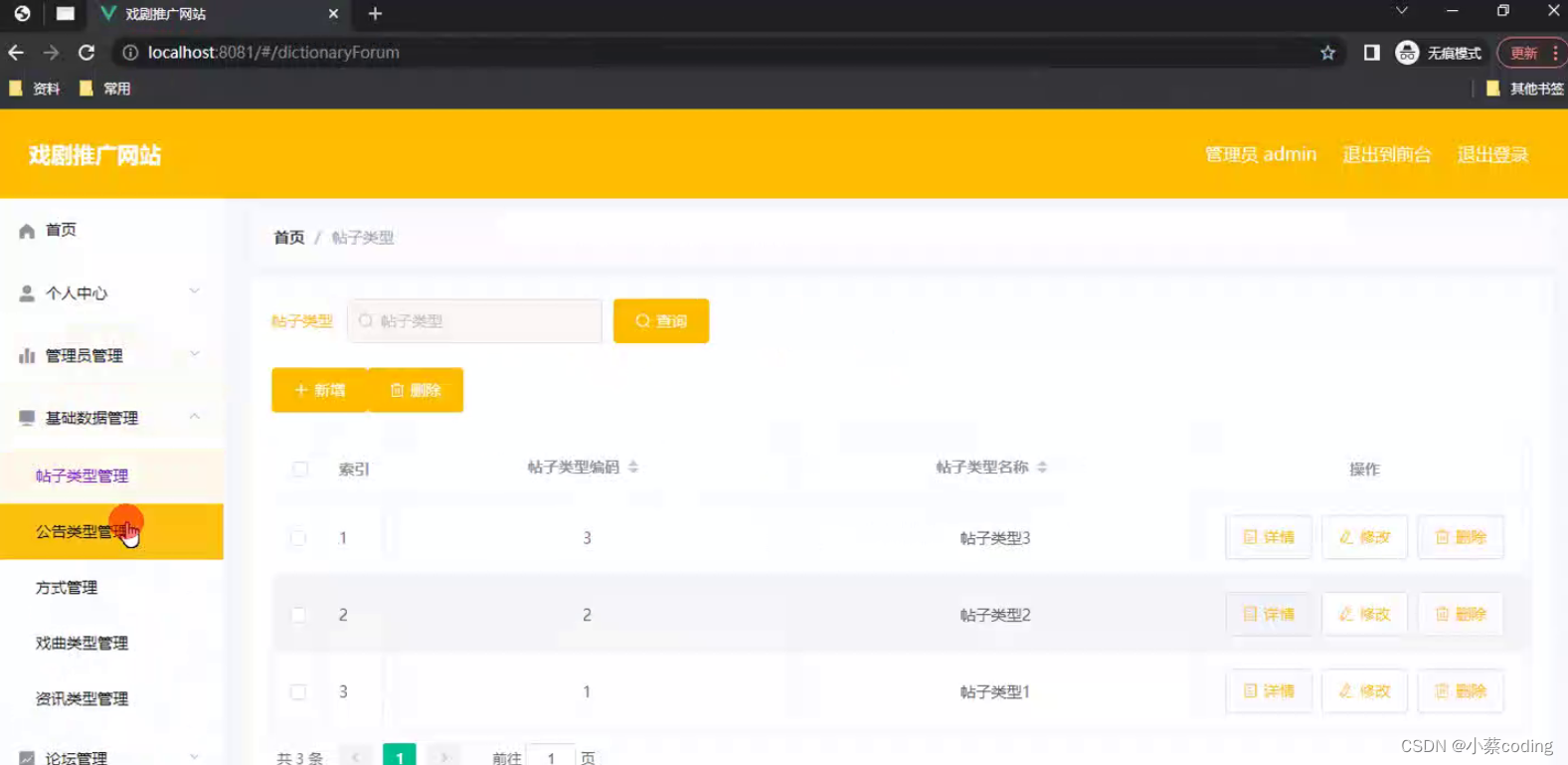Open 公告类型管理 in the sidebar

(x=111, y=531)
